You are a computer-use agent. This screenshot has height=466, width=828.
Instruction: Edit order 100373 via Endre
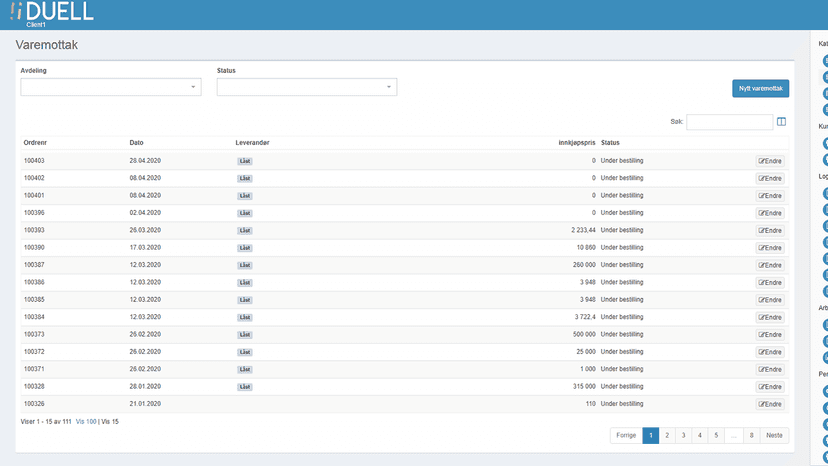click(x=770, y=335)
